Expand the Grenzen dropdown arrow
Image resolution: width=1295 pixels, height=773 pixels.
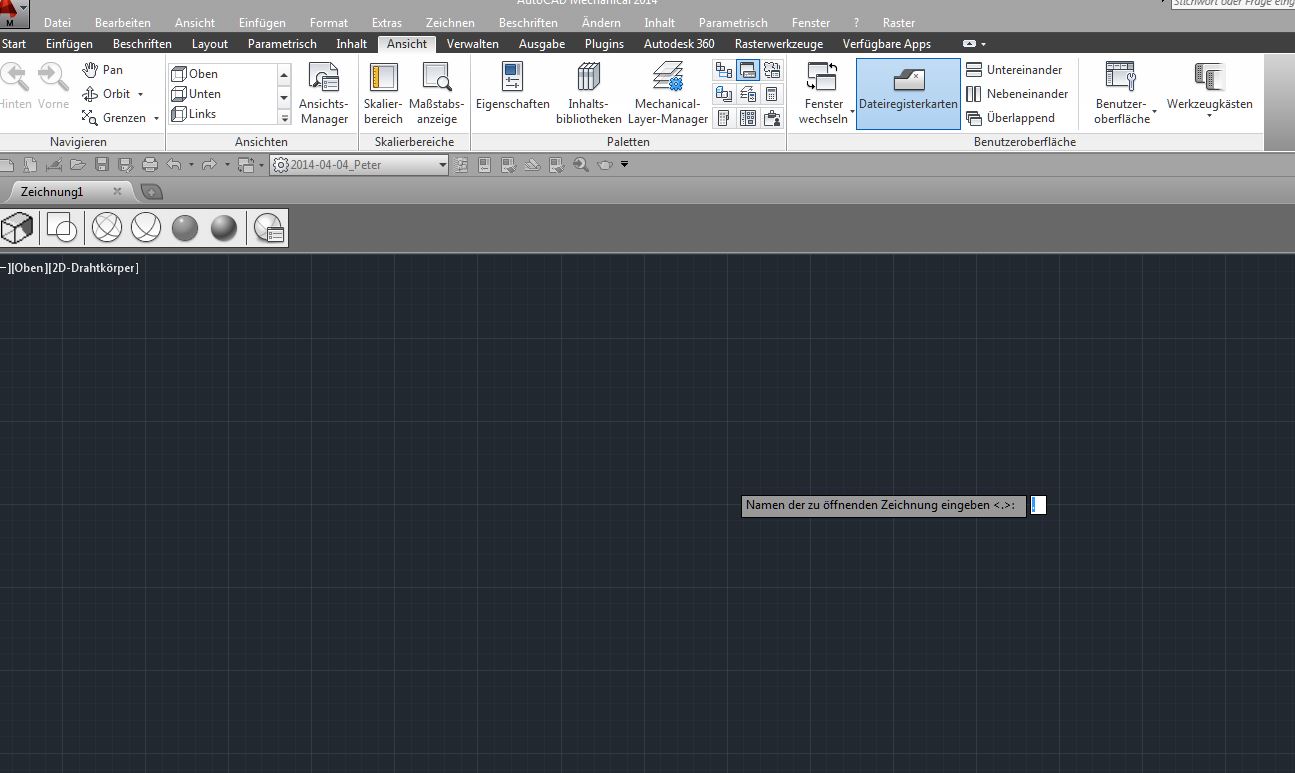157,119
